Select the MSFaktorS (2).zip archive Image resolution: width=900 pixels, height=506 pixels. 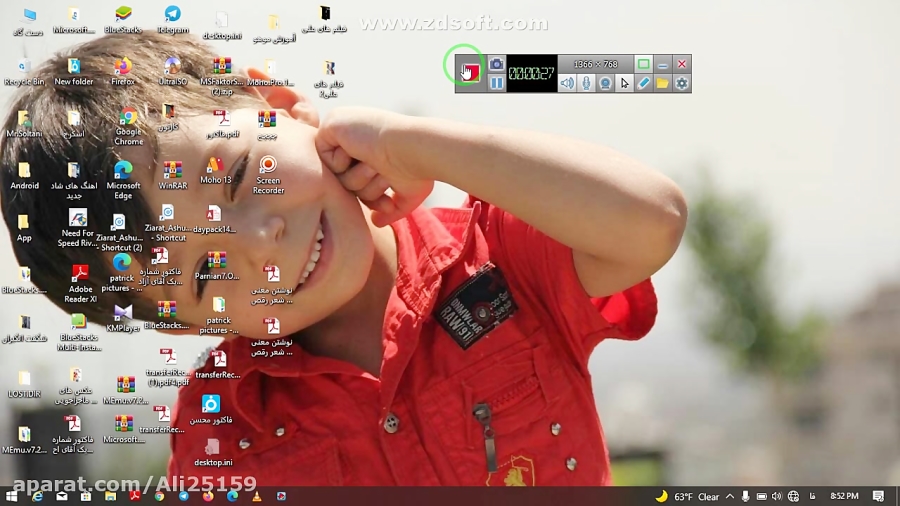click(222, 76)
